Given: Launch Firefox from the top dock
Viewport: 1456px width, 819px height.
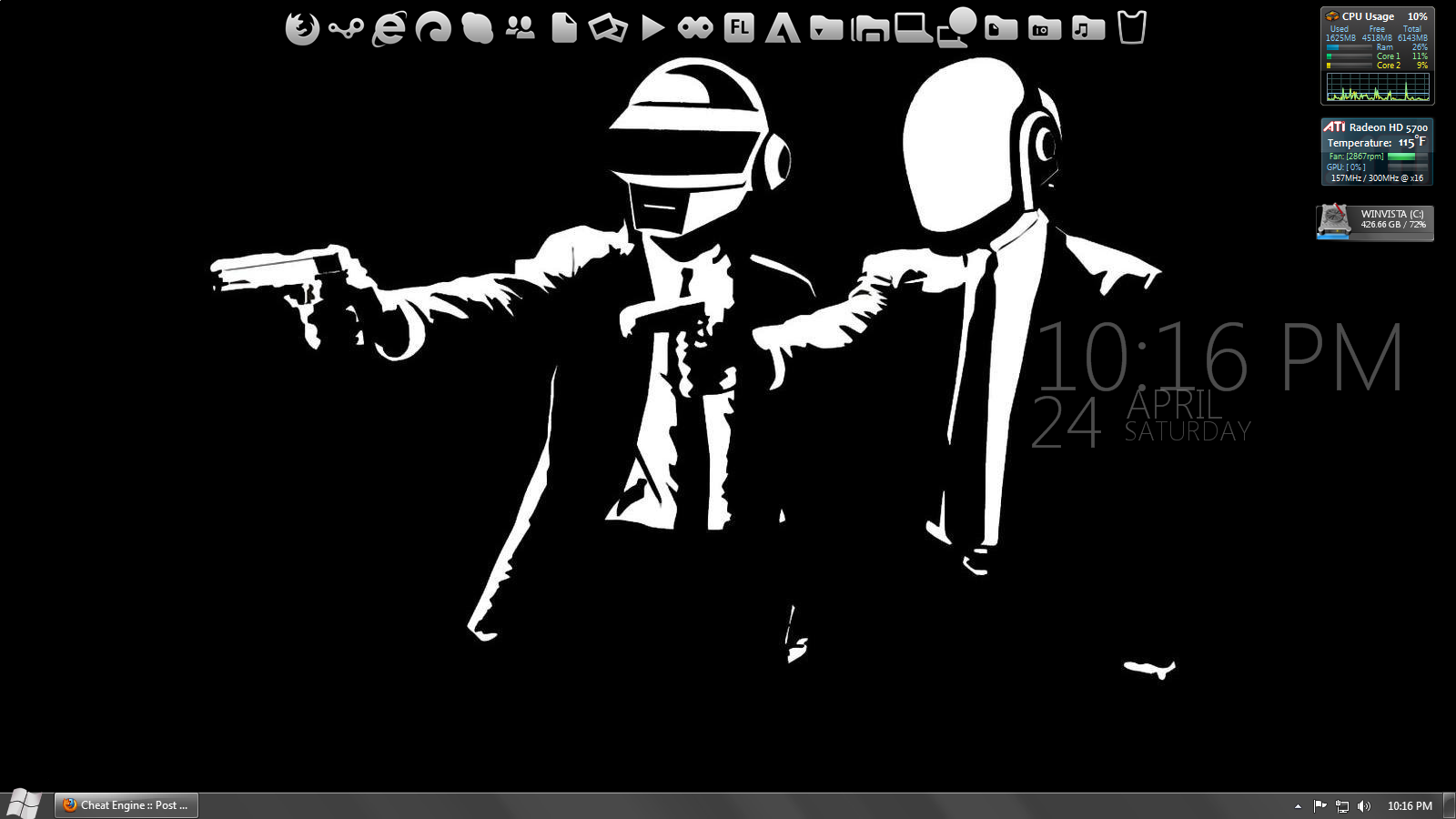Looking at the screenshot, I should pos(302,29).
